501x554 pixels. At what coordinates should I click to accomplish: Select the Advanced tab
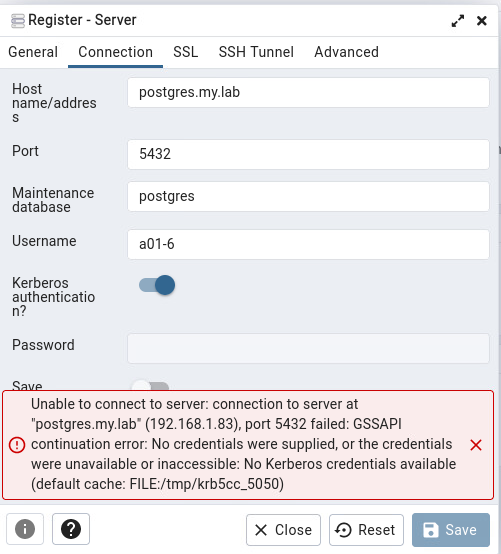pyautogui.click(x=346, y=52)
